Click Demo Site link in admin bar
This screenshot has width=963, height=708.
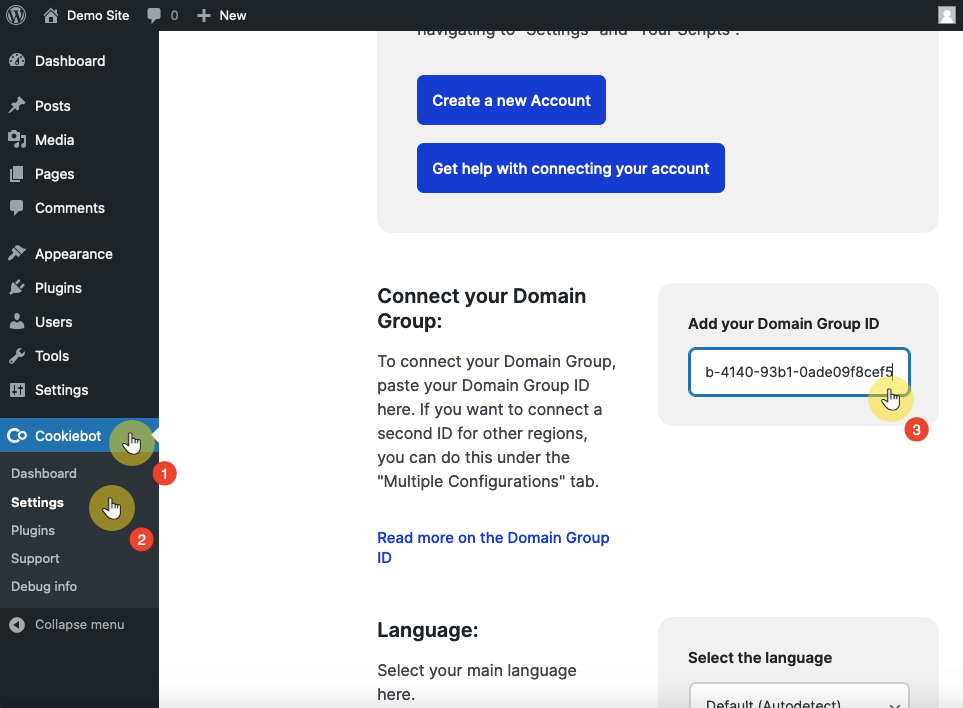tap(98, 15)
